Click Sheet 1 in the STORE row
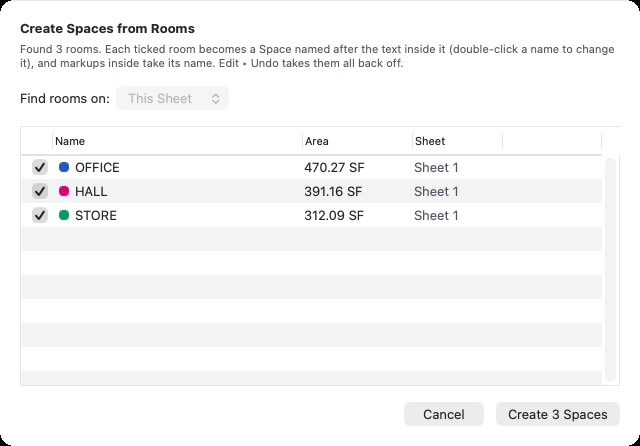Viewport: 640px width, 446px height. tap(436, 216)
